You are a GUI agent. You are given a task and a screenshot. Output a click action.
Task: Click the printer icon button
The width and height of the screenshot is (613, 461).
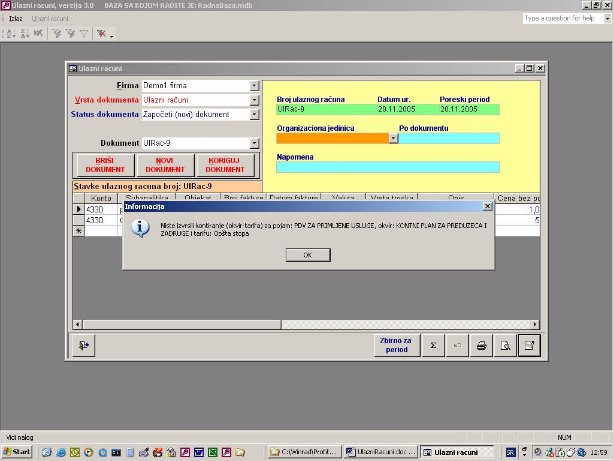(x=482, y=346)
